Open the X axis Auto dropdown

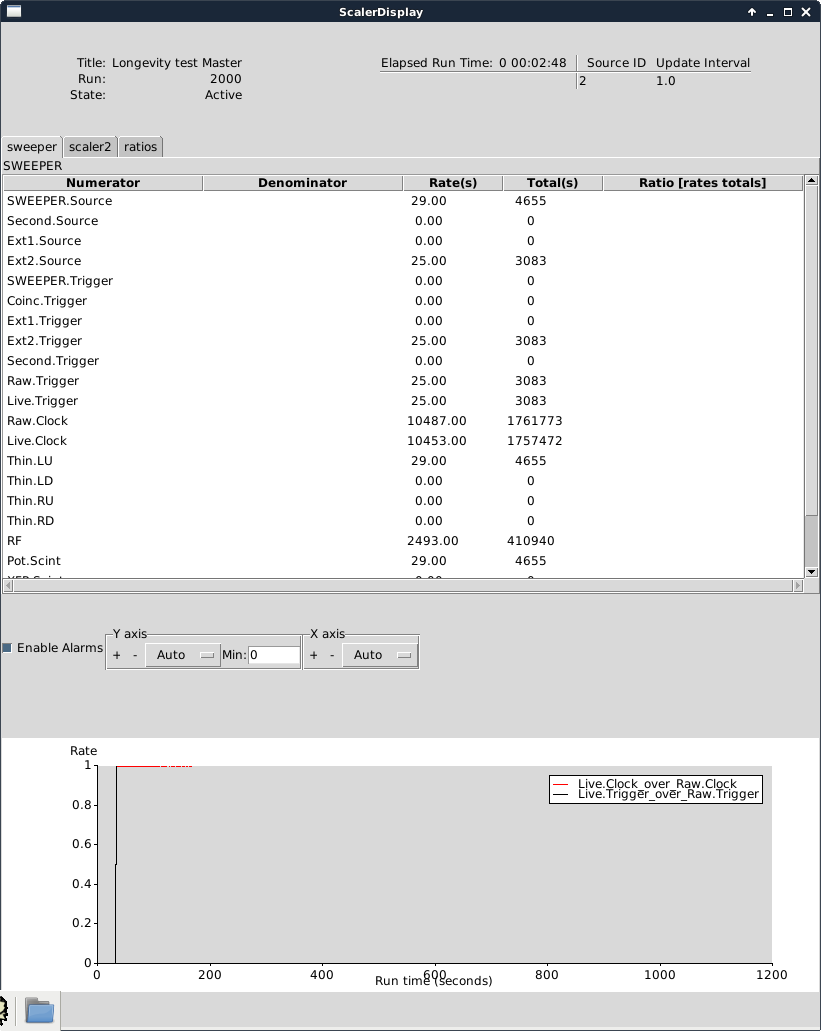click(x=379, y=655)
